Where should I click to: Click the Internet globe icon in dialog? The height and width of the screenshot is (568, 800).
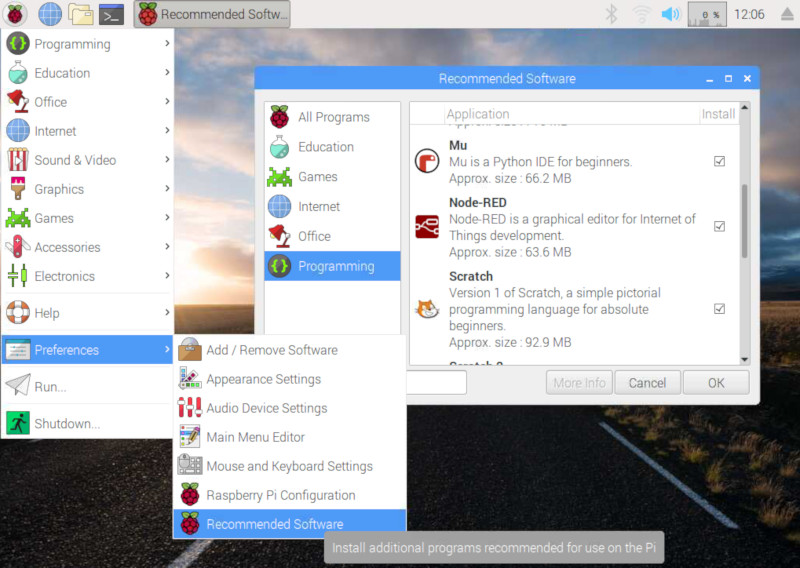(280, 206)
